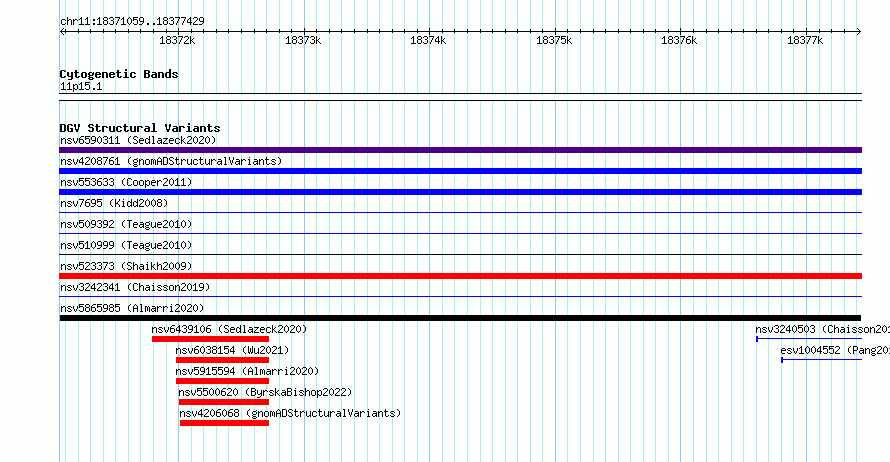Click the chr11:18371059..18377429 coordinate label
This screenshot has width=890, height=462.
tap(132, 21)
